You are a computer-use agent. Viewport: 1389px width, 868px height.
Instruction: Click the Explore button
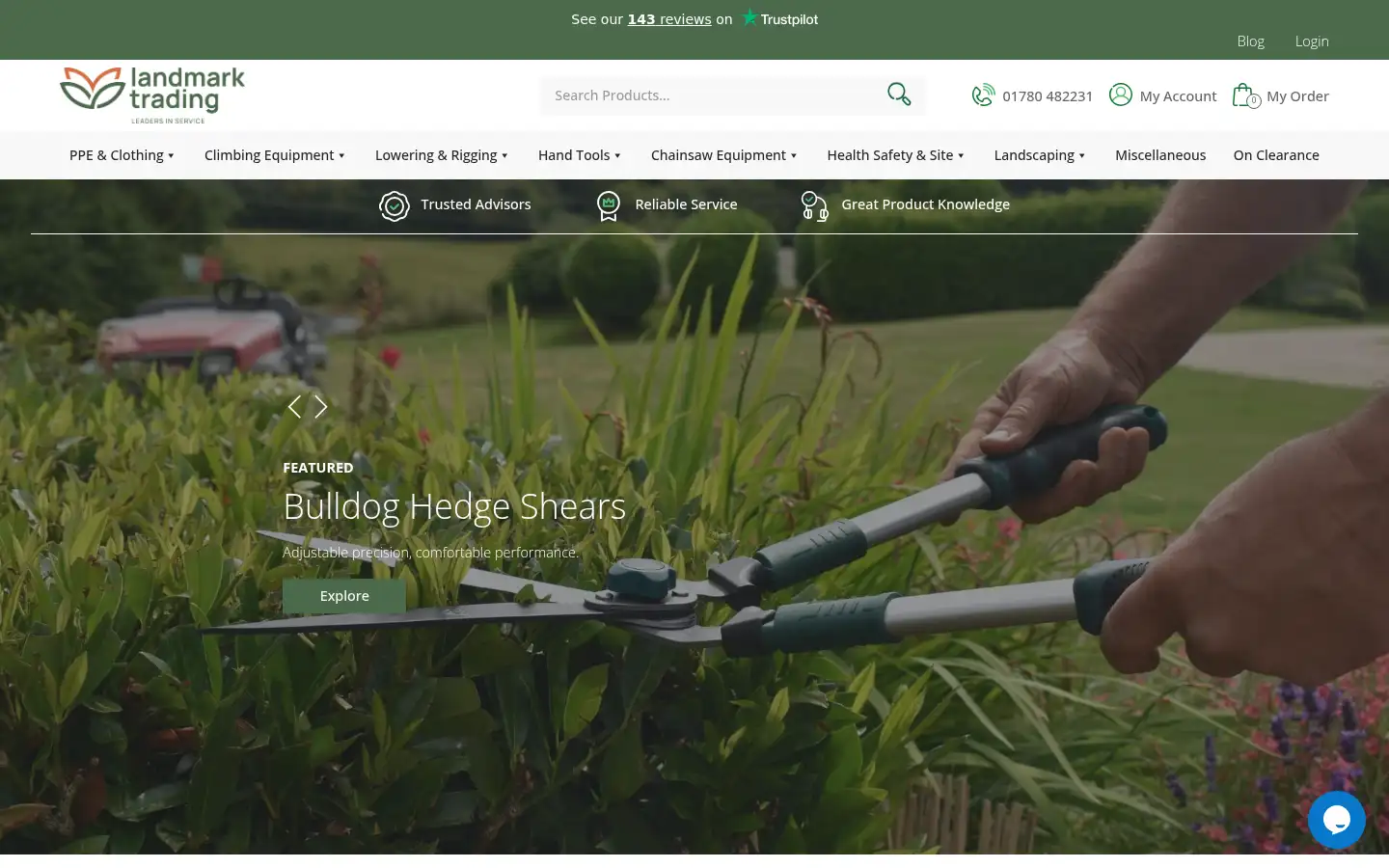(x=344, y=596)
